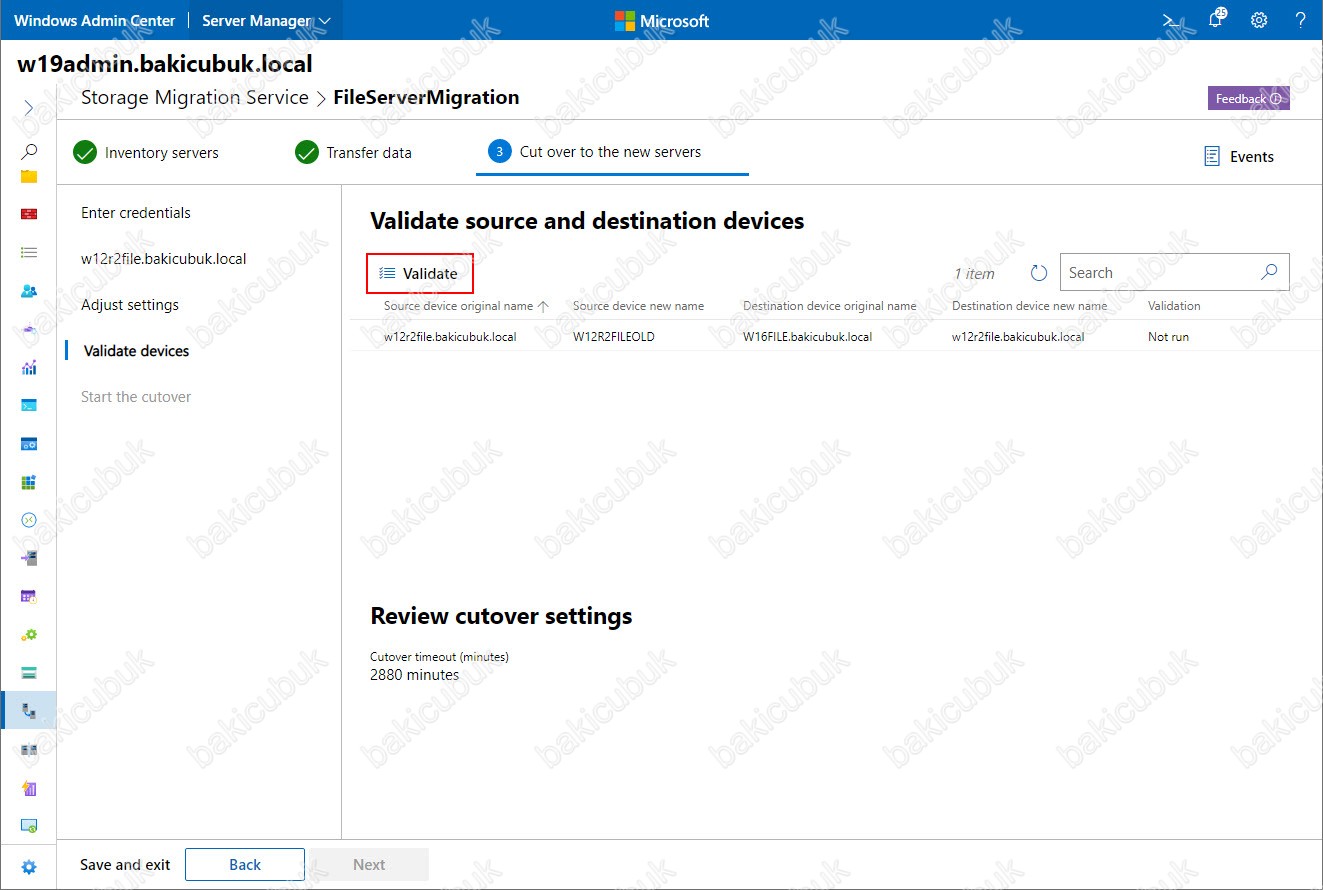
Task: View notifications bell in the header
Action: click(x=1216, y=19)
